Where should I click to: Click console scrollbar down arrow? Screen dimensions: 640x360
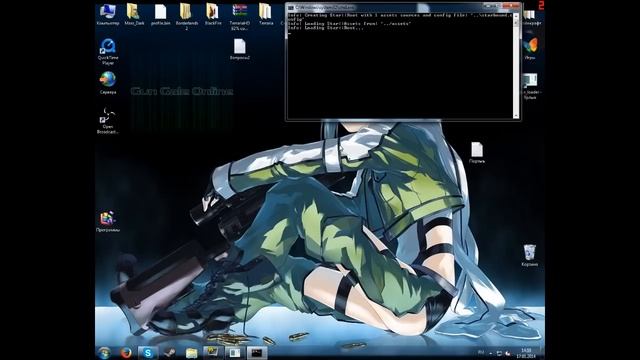tap(516, 116)
